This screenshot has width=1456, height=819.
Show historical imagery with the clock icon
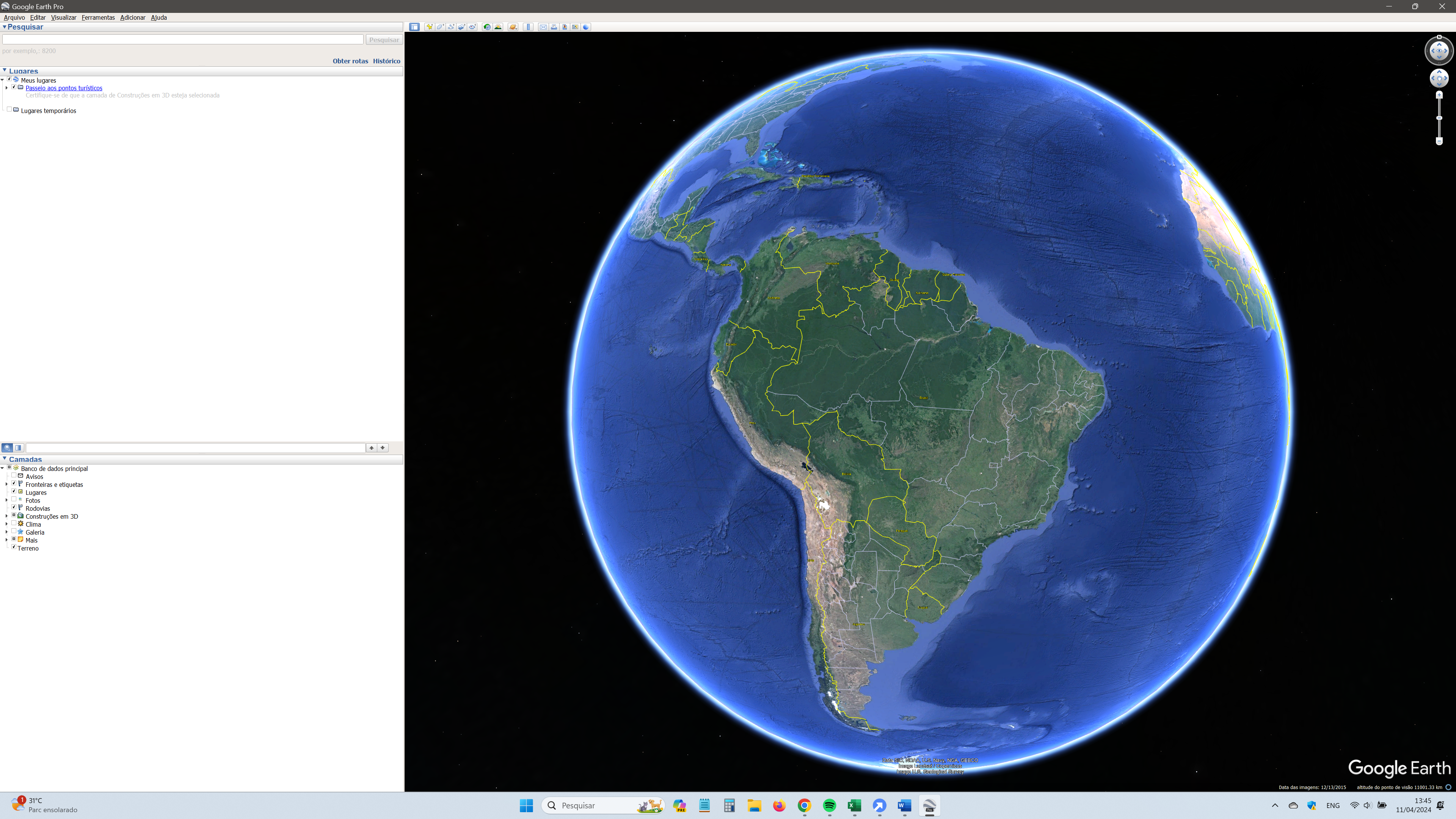click(x=487, y=27)
